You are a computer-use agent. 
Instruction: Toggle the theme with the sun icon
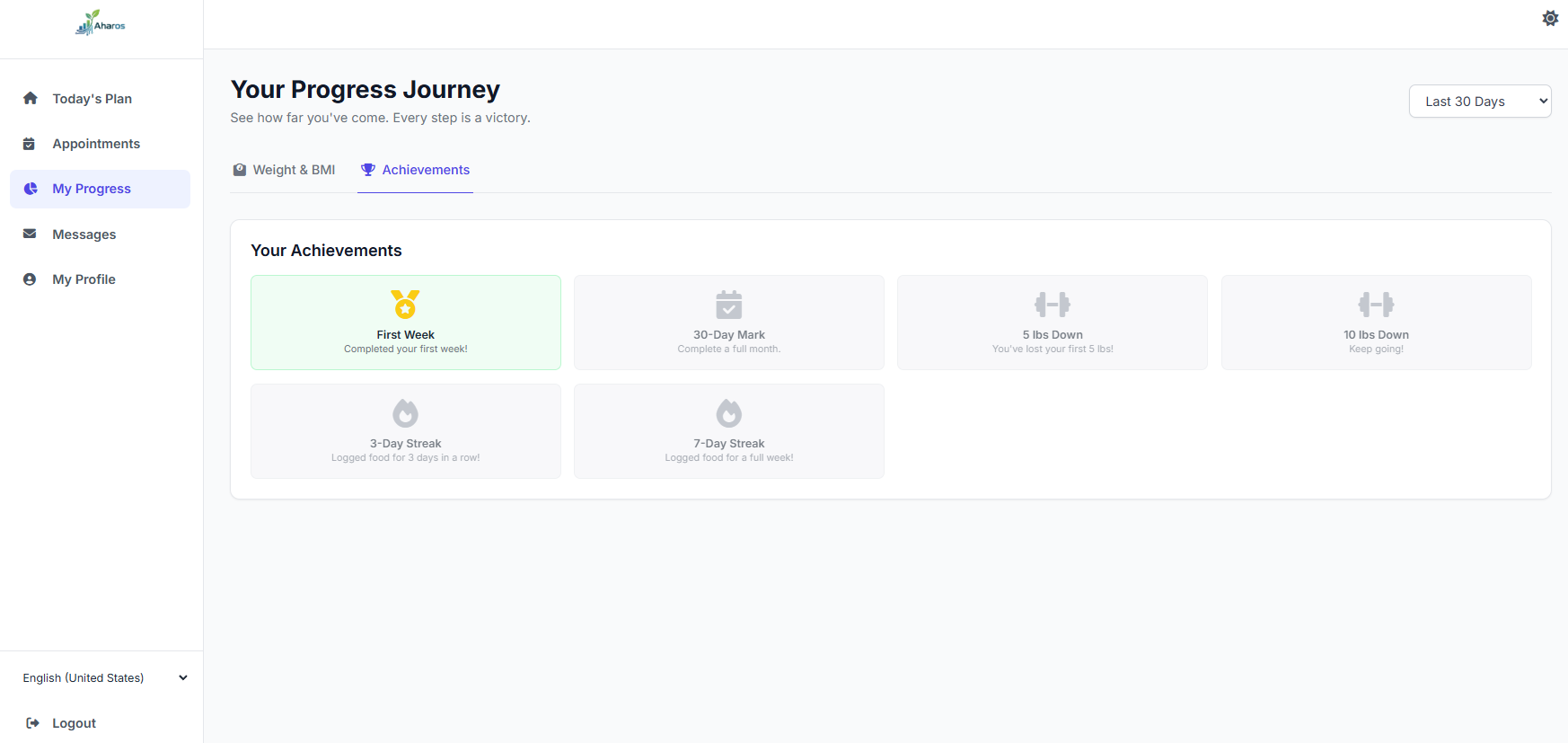click(1550, 18)
